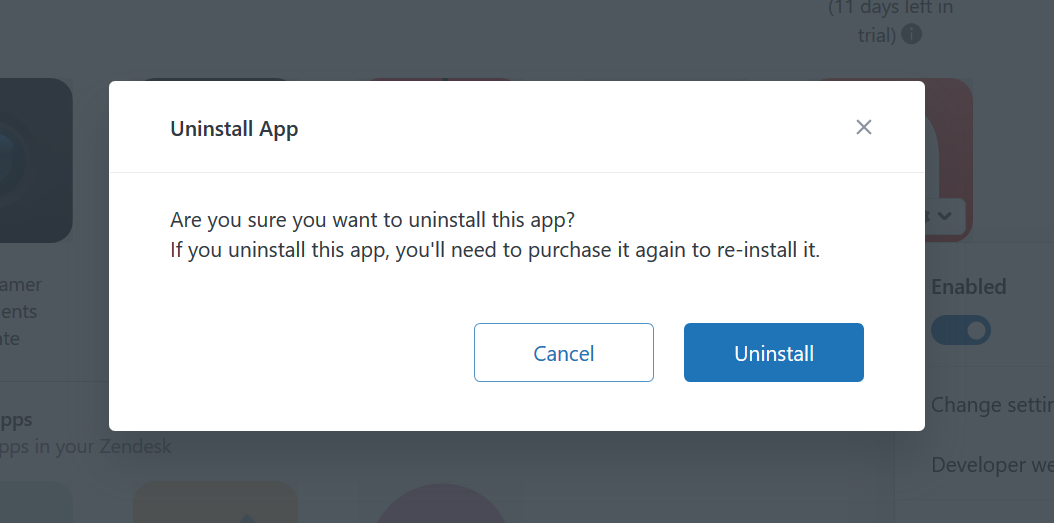Open the trial info icon tooltip
This screenshot has height=523, width=1054.
911,34
